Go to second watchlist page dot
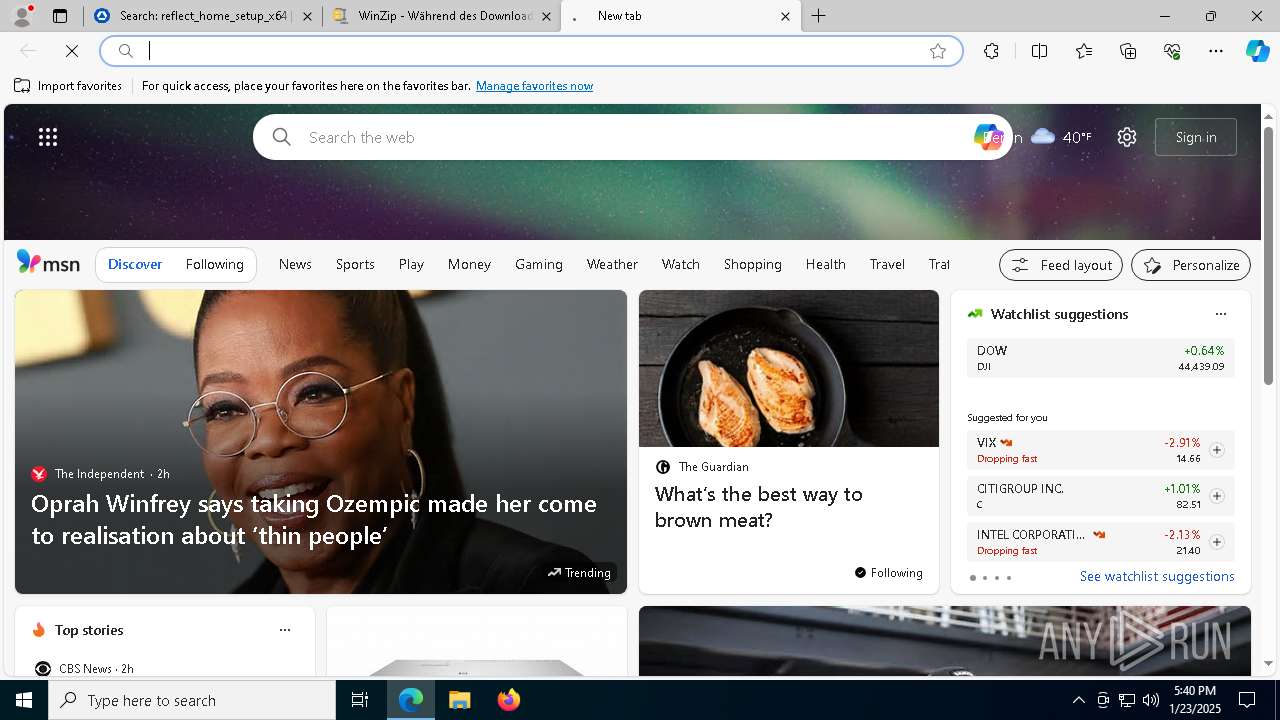The image size is (1280, 720). tap(984, 578)
